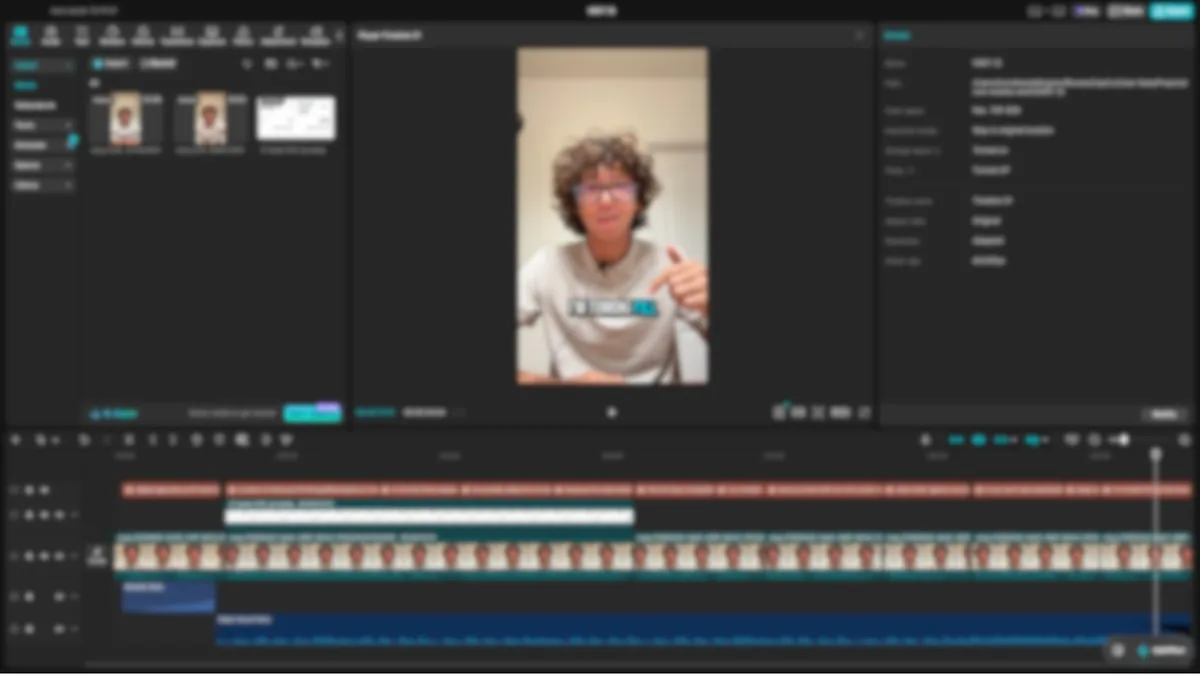Mute the main video track
Screen dimensions: 1200x675
pyautogui.click(x=60, y=556)
